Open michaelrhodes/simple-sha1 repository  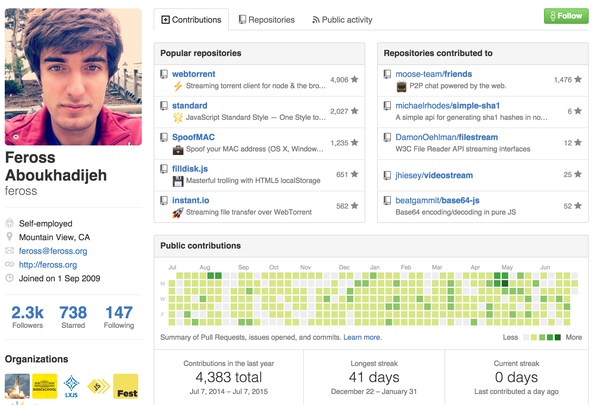[x=447, y=106]
